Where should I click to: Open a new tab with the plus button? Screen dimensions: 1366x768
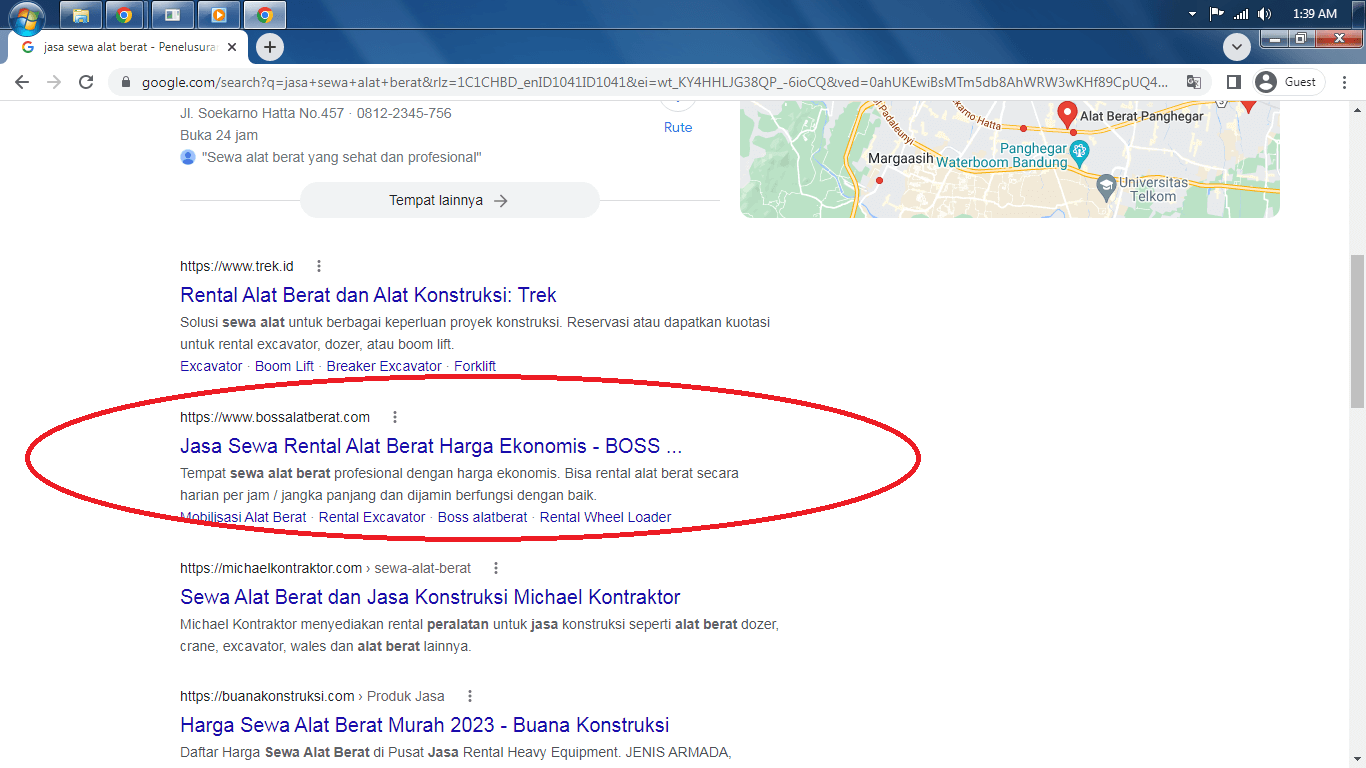[x=269, y=47]
